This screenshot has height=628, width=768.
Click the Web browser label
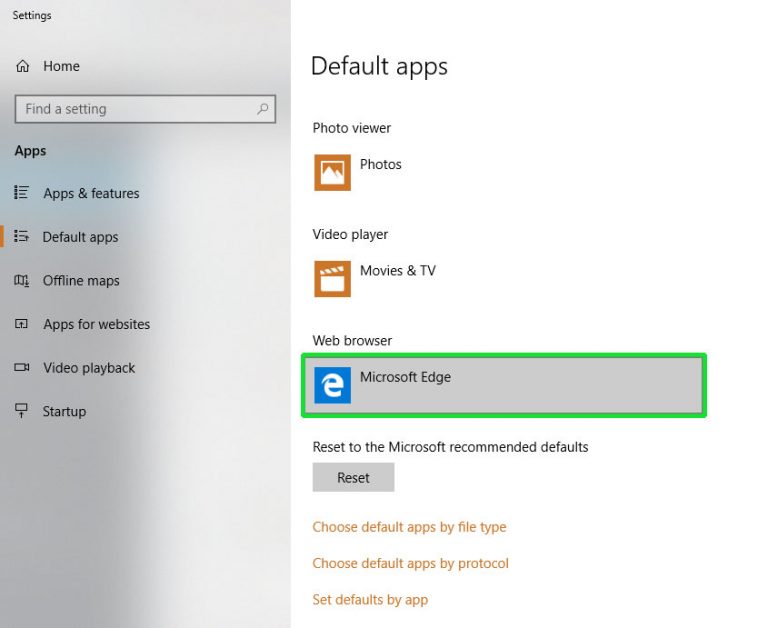tap(352, 340)
